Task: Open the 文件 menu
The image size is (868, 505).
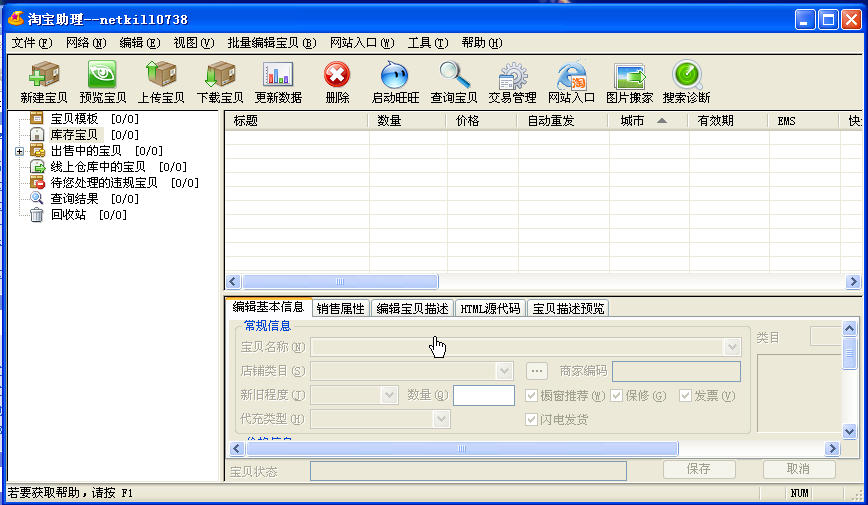Action: pos(32,43)
